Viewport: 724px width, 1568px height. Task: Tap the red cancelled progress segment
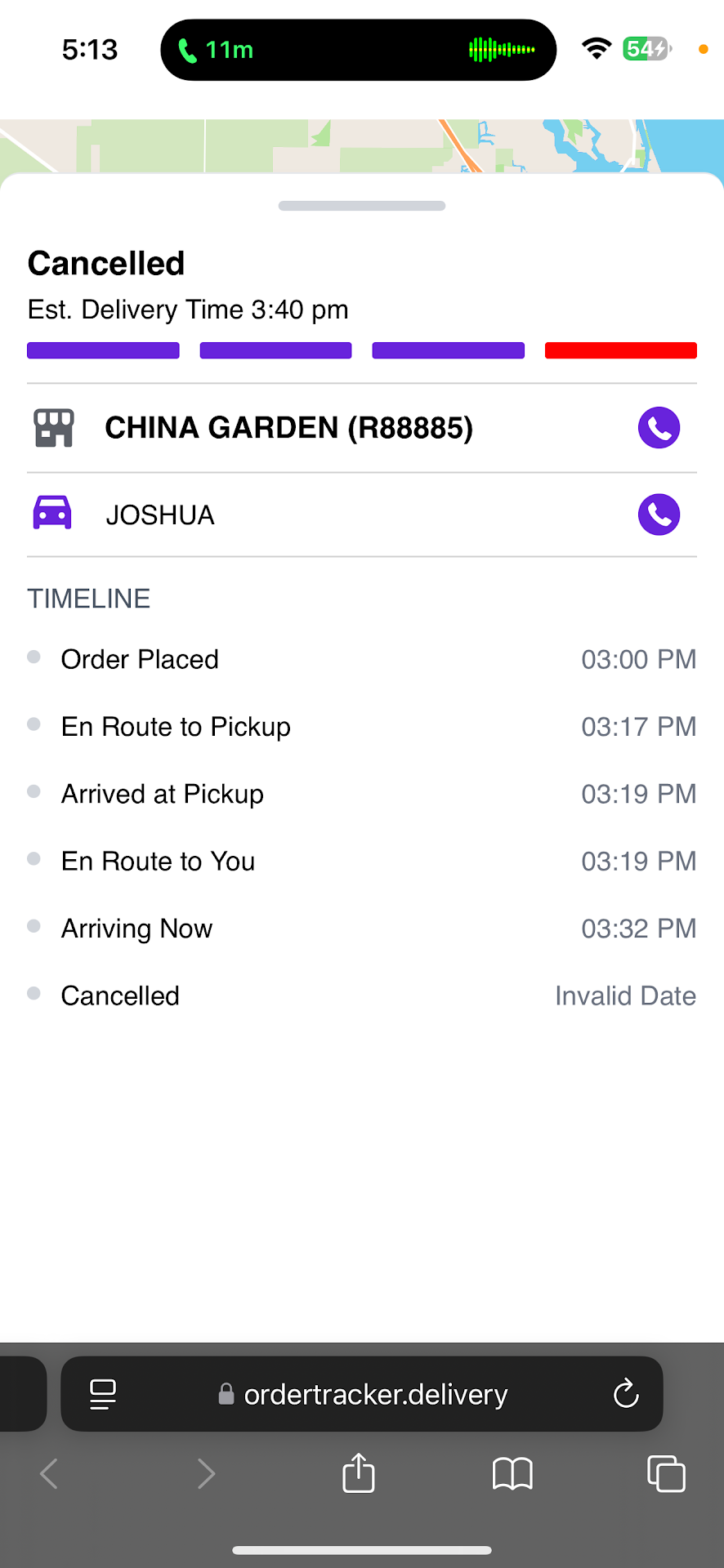point(620,350)
